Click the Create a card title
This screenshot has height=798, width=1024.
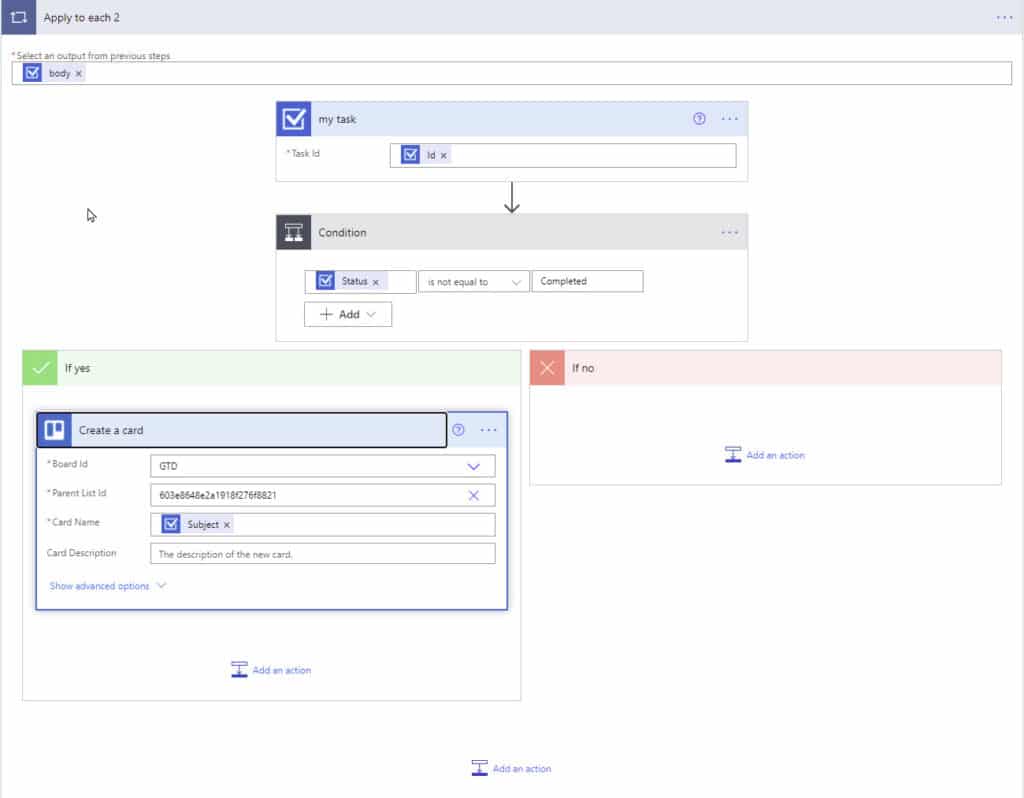pos(111,430)
